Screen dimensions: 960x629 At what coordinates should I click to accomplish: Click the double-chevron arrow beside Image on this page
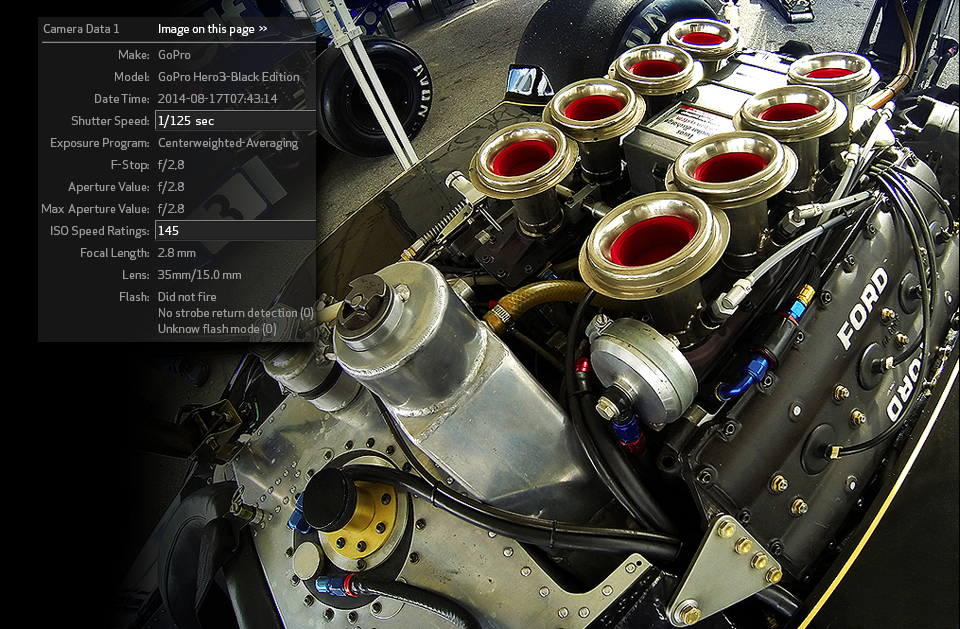pyautogui.click(x=263, y=29)
